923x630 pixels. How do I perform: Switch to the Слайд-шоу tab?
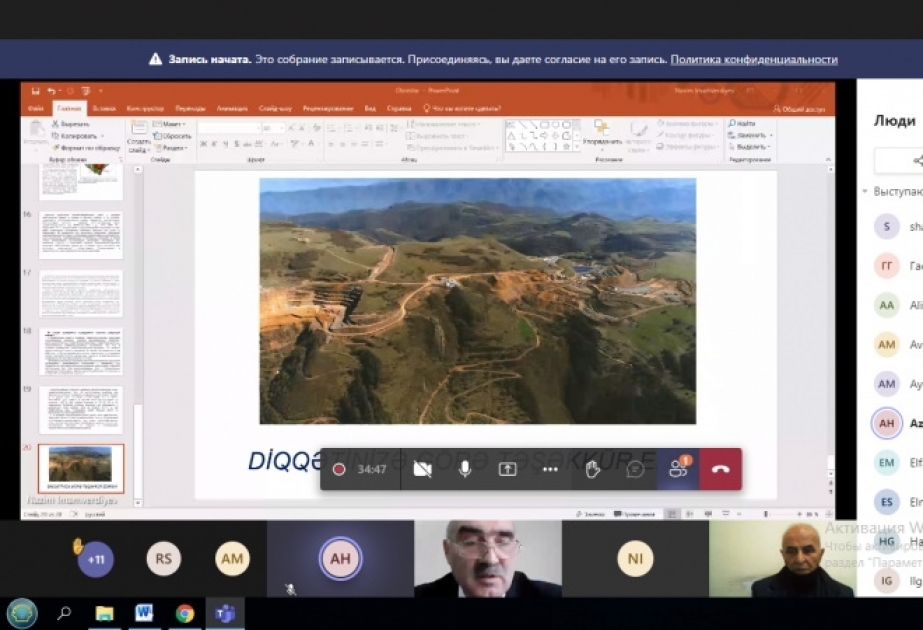tap(275, 108)
